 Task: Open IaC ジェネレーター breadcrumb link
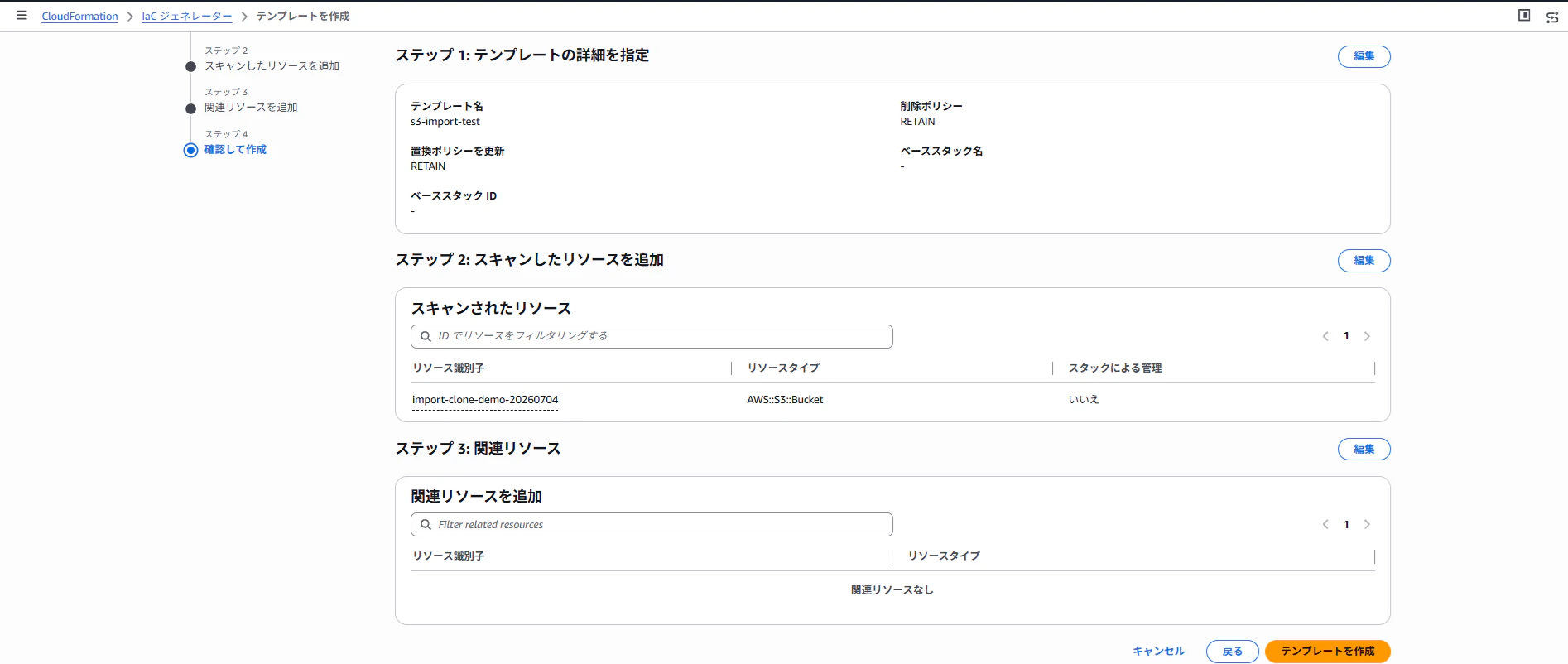click(187, 17)
